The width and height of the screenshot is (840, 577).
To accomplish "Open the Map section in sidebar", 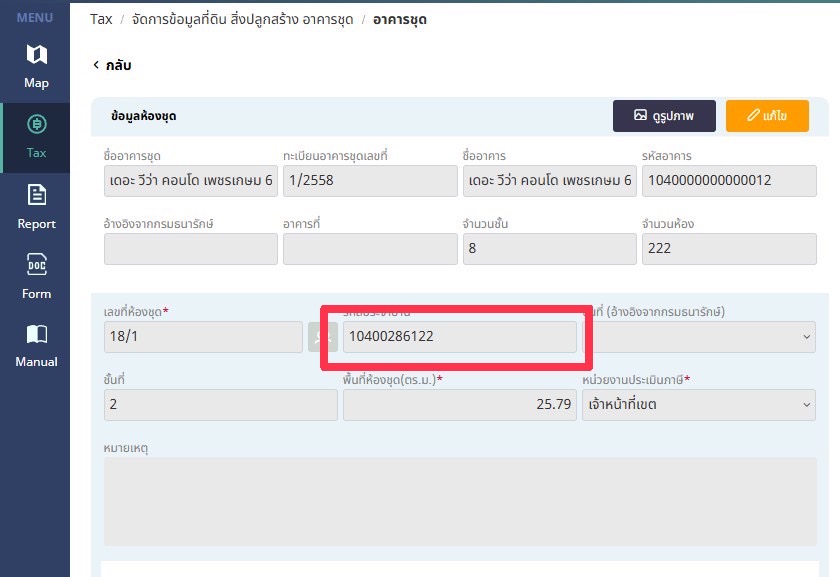I will [x=36, y=66].
